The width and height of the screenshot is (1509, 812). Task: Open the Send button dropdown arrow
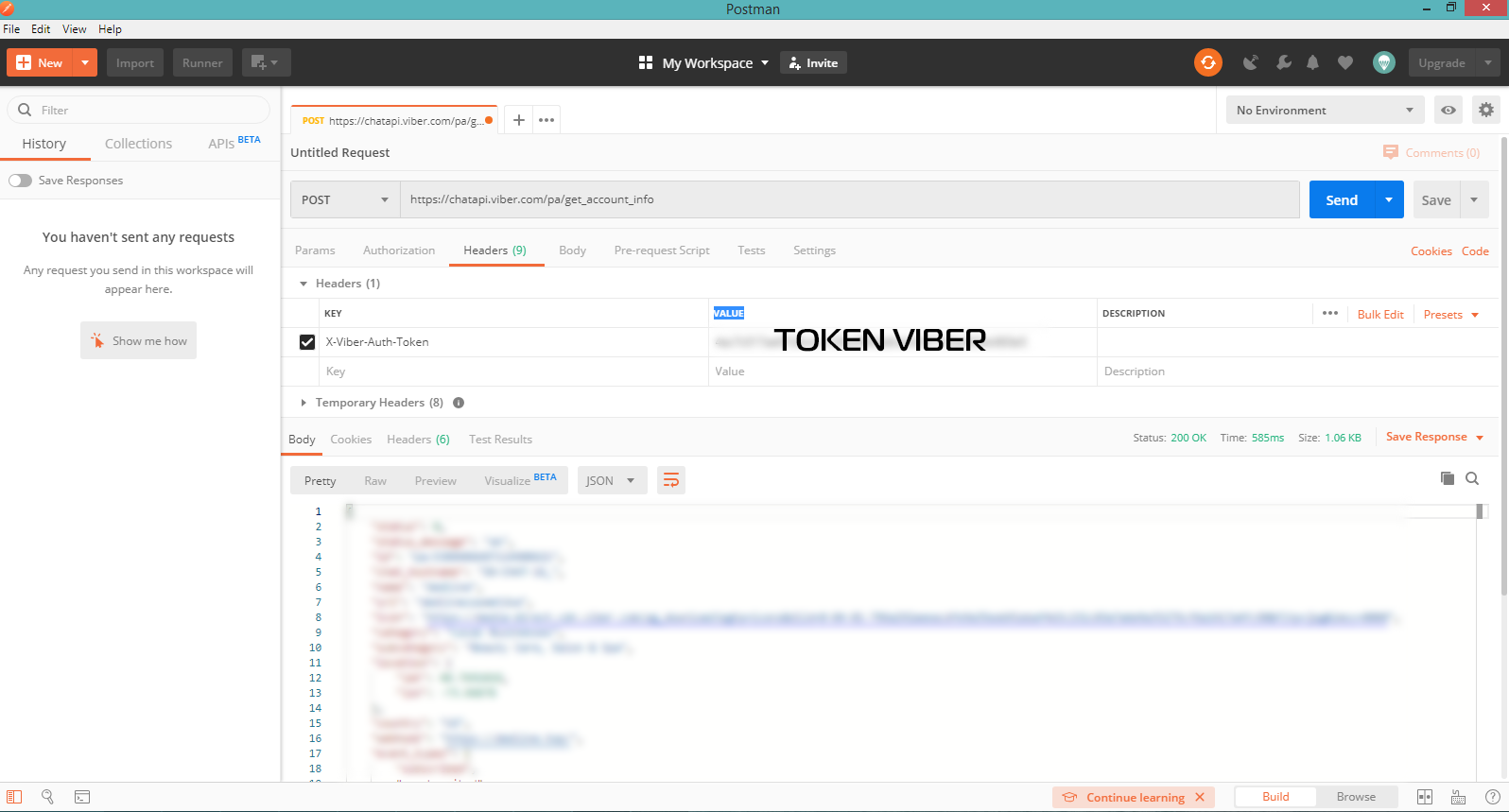coord(1389,199)
